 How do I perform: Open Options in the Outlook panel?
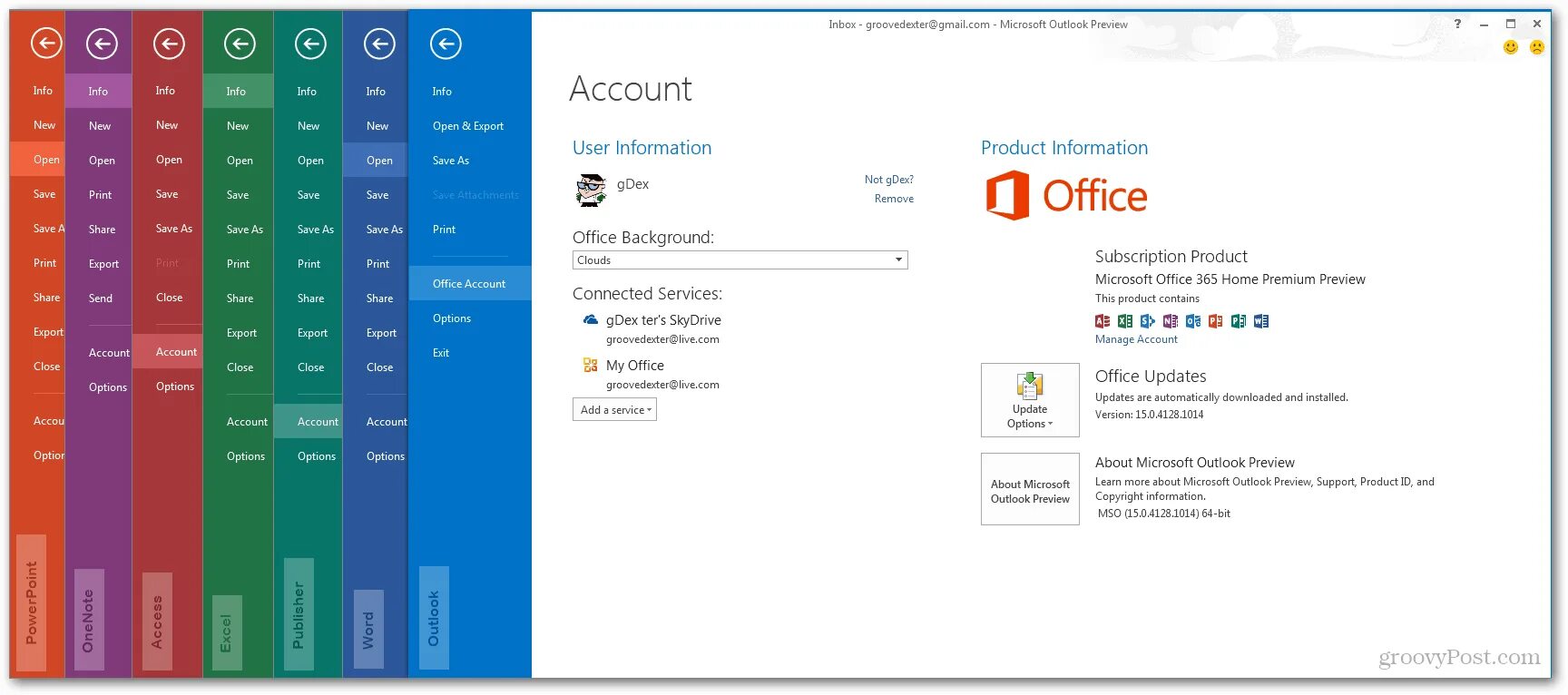pyautogui.click(x=452, y=318)
